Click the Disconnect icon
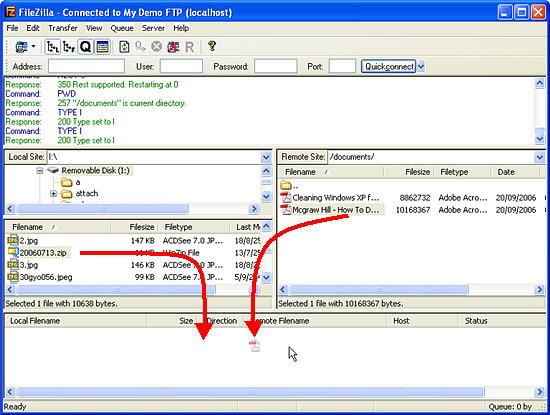The width and height of the screenshot is (550, 415). [x=173, y=47]
